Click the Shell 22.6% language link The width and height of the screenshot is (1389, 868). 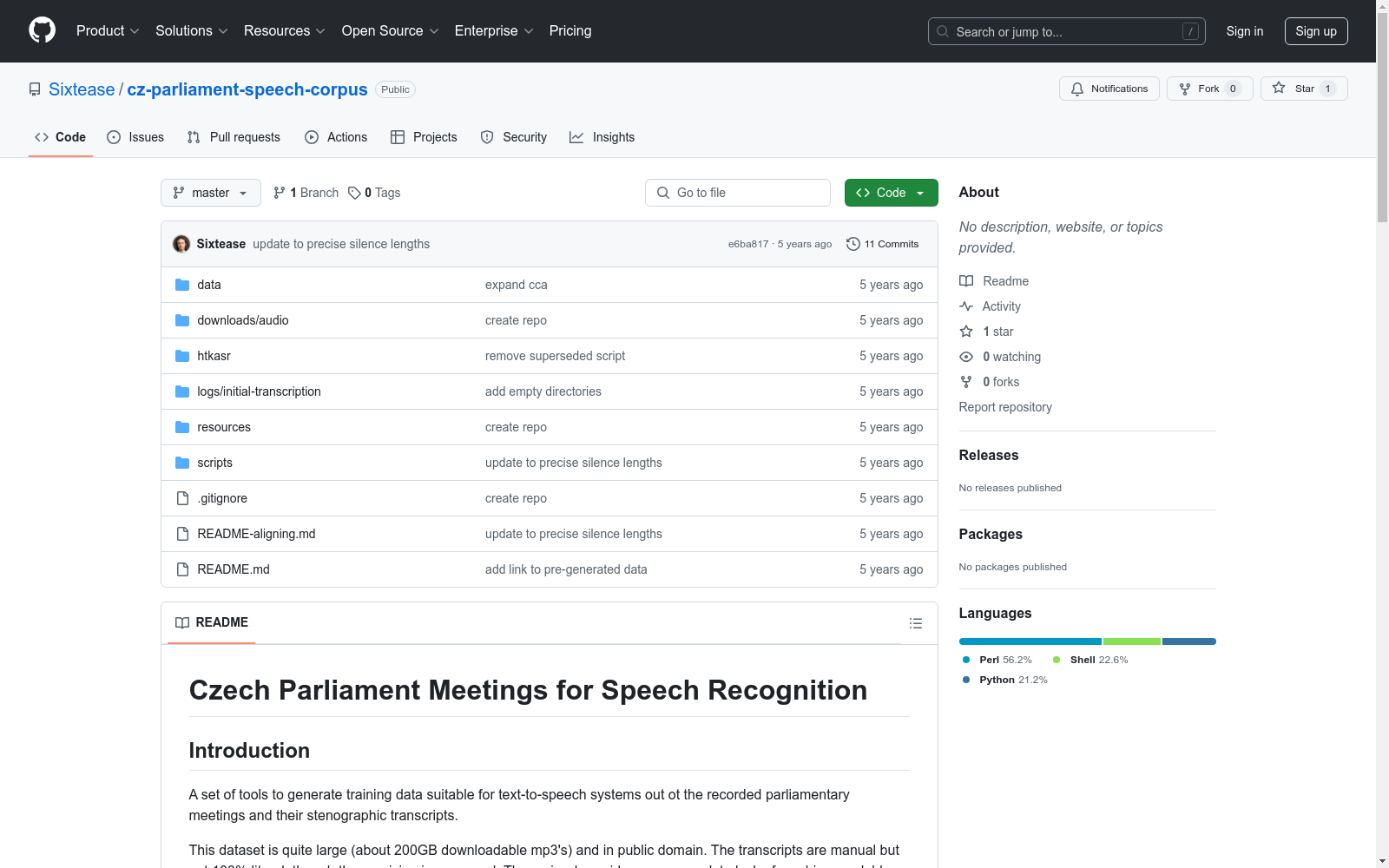click(x=1090, y=660)
